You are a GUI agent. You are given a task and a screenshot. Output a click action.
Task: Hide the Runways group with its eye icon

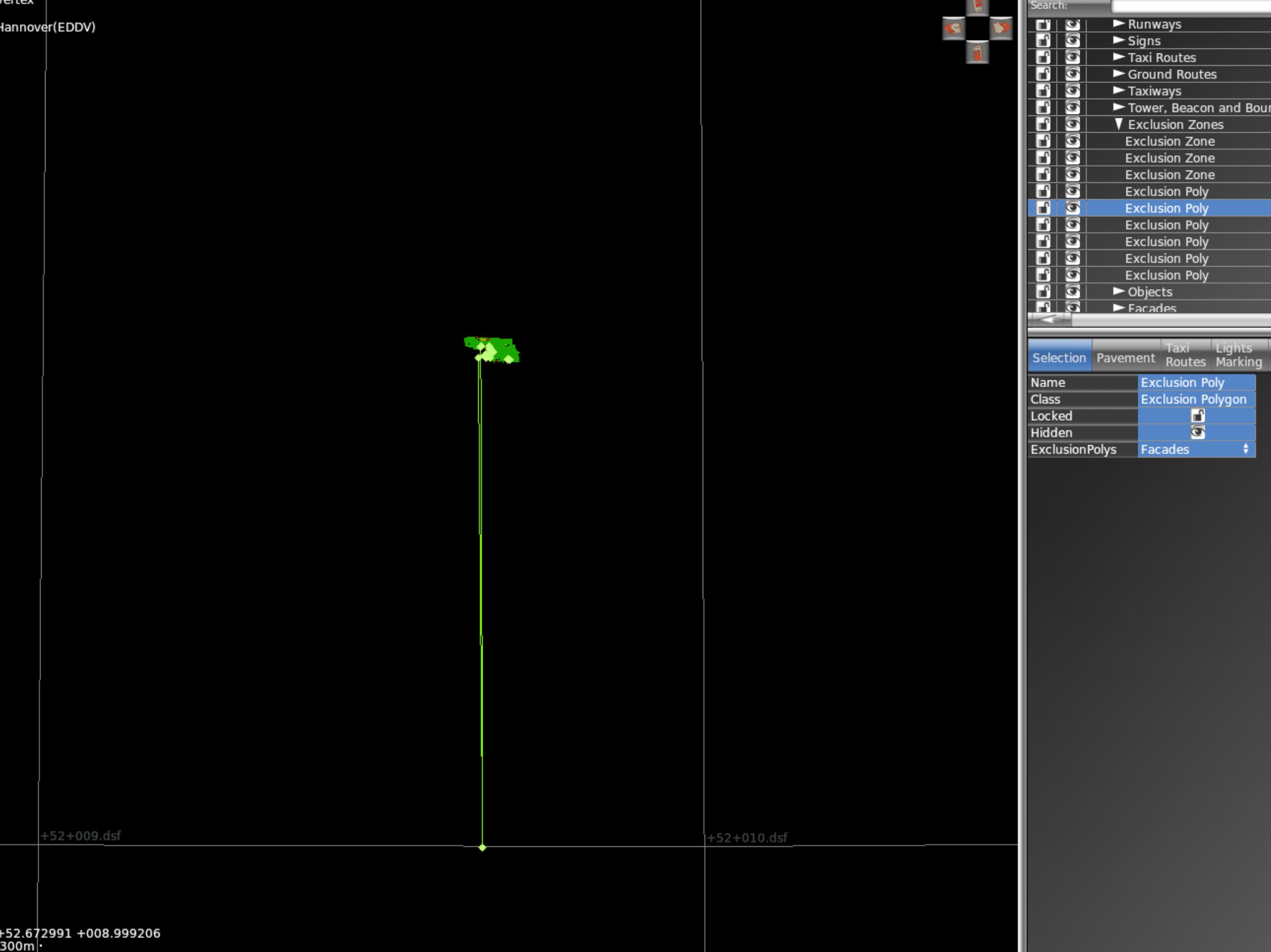1072,24
